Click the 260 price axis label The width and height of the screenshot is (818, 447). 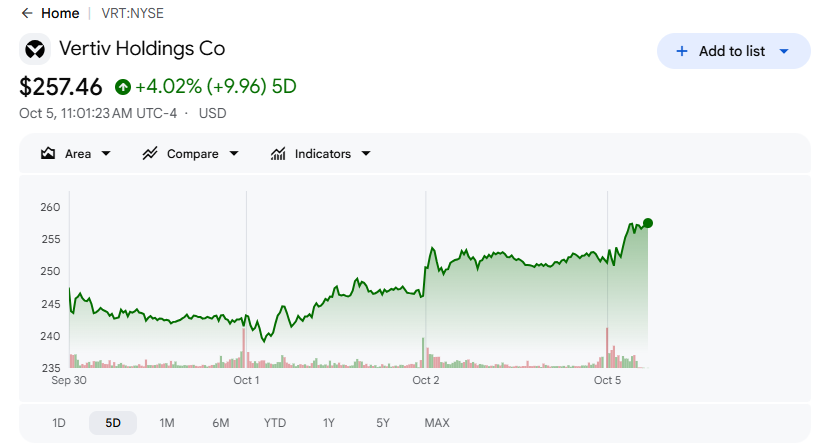coord(50,207)
